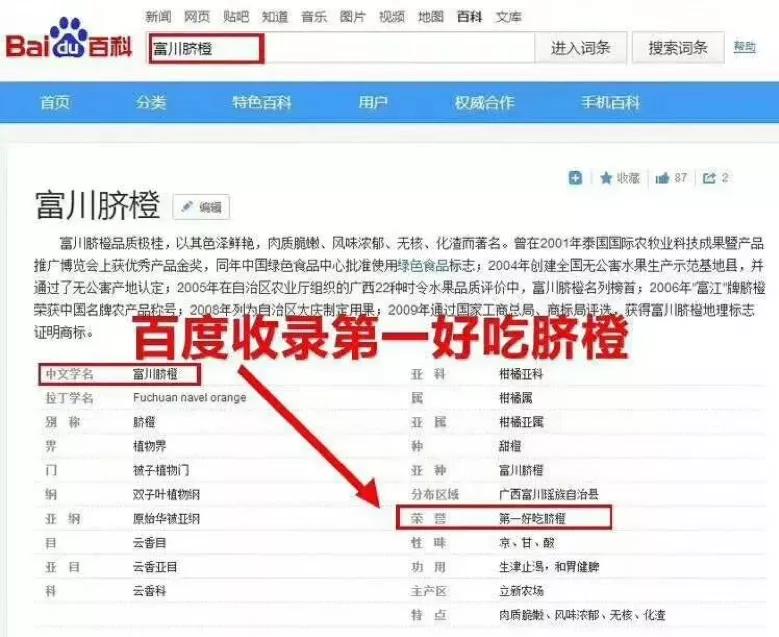The height and width of the screenshot is (637, 779).
Task: Open the 图片 link in top bar
Action: [x=353, y=17]
